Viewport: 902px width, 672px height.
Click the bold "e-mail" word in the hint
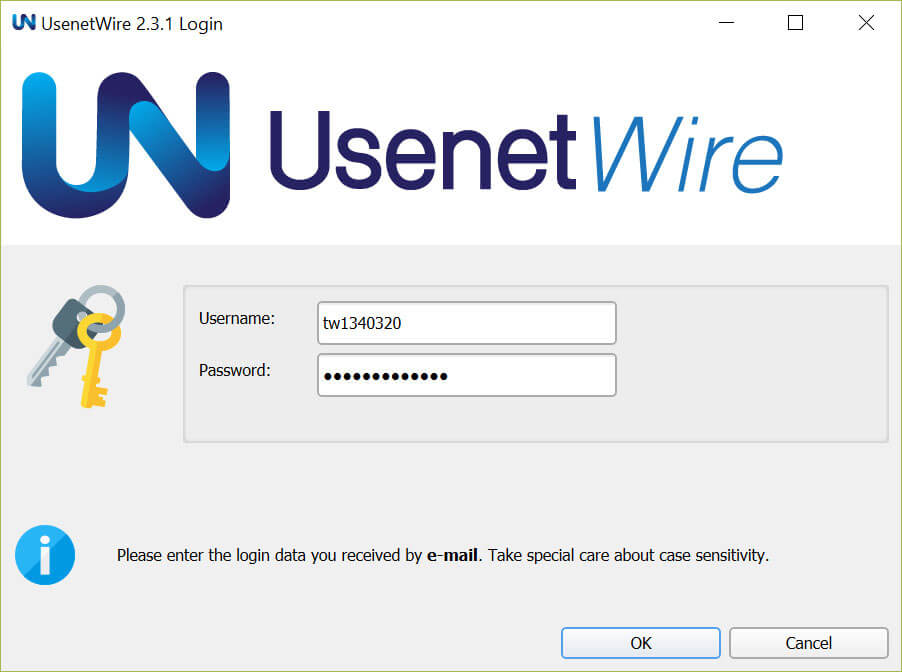451,554
